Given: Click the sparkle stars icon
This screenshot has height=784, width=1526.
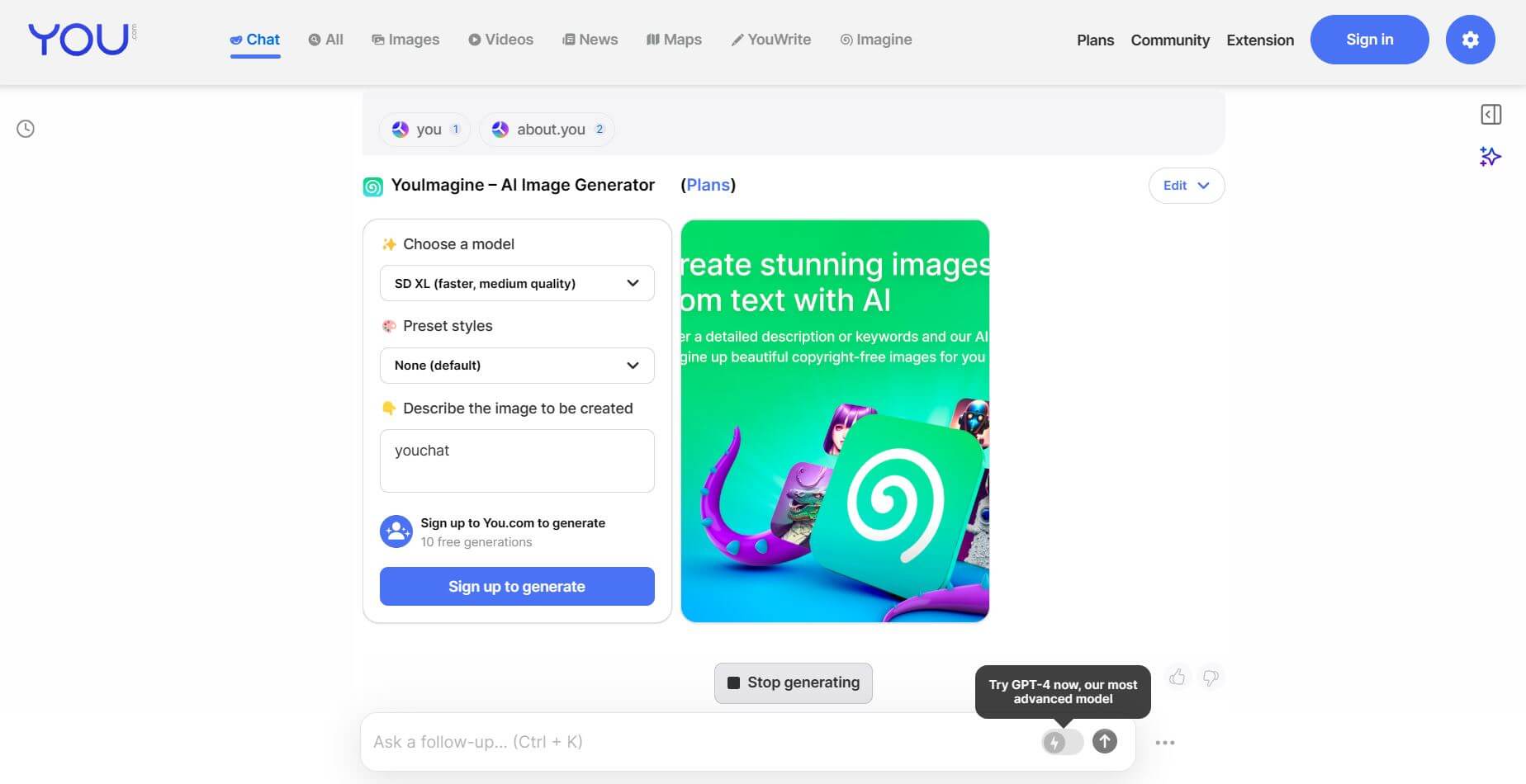Looking at the screenshot, I should (x=1490, y=156).
